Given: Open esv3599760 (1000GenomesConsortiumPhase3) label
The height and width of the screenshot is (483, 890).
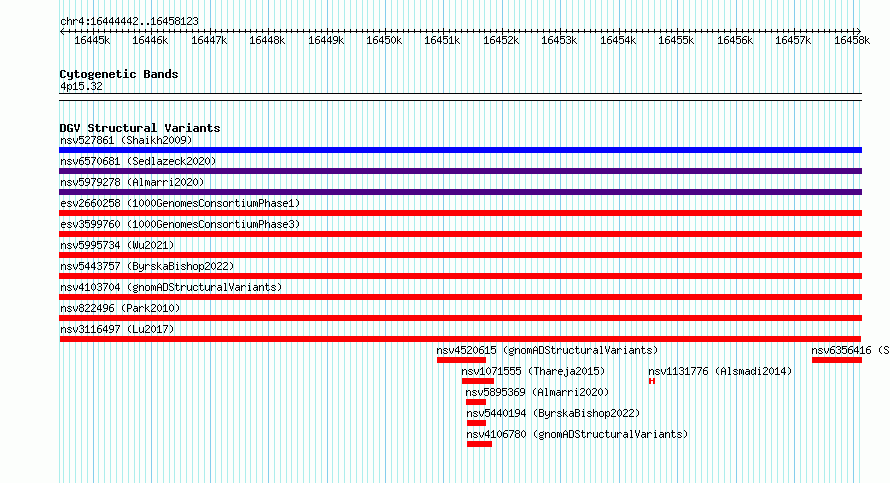Looking at the screenshot, I should pyautogui.click(x=180, y=224).
